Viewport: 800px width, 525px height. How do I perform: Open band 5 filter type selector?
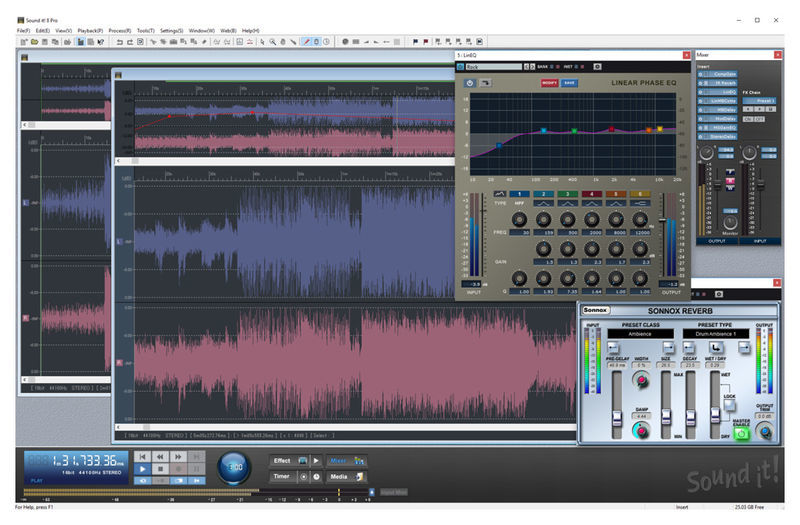[616, 204]
